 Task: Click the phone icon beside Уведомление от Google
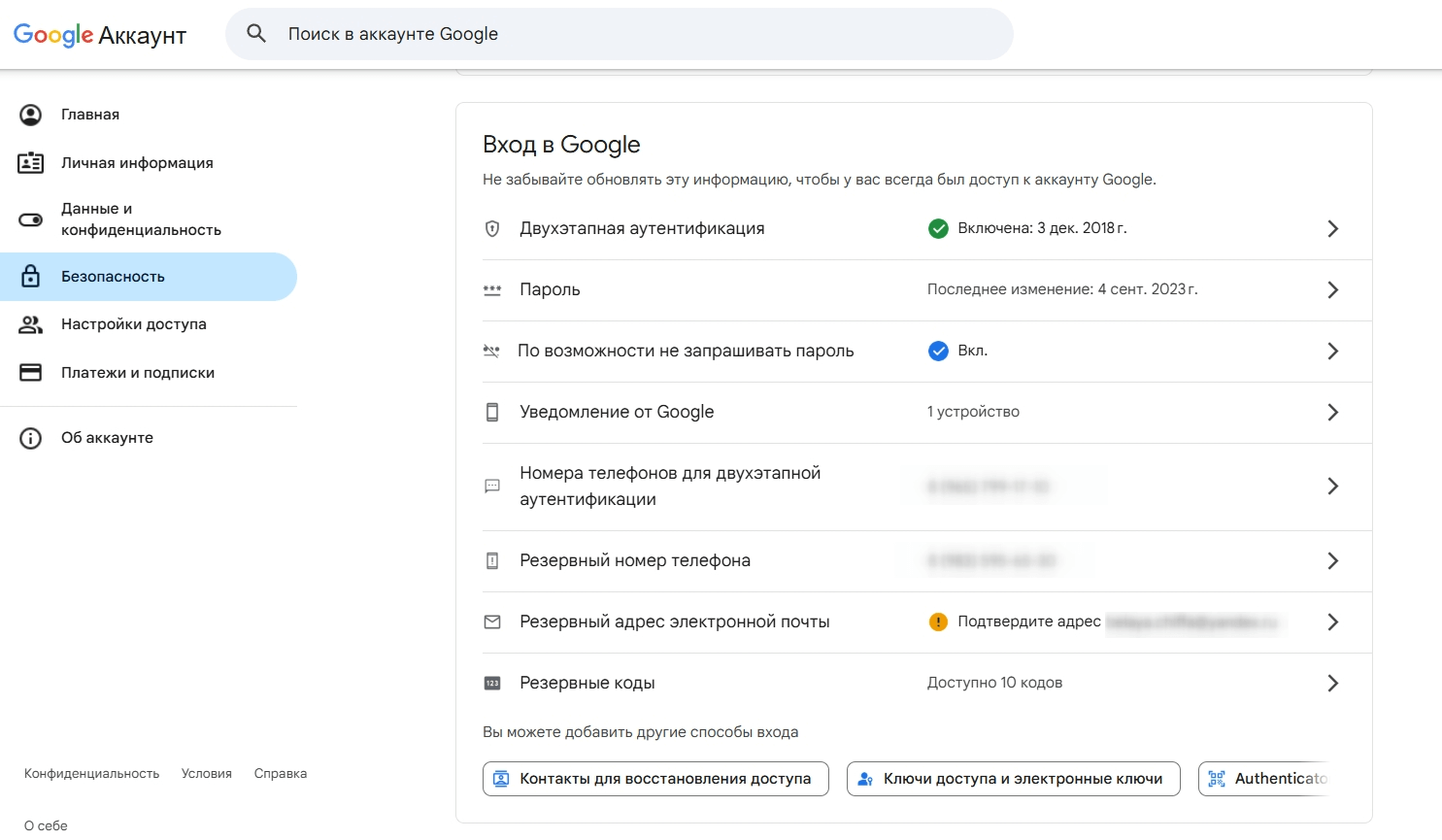pyautogui.click(x=492, y=413)
